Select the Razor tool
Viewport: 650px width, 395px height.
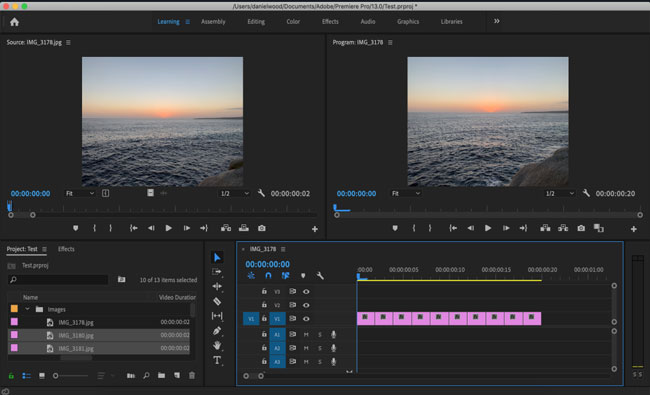(x=217, y=301)
